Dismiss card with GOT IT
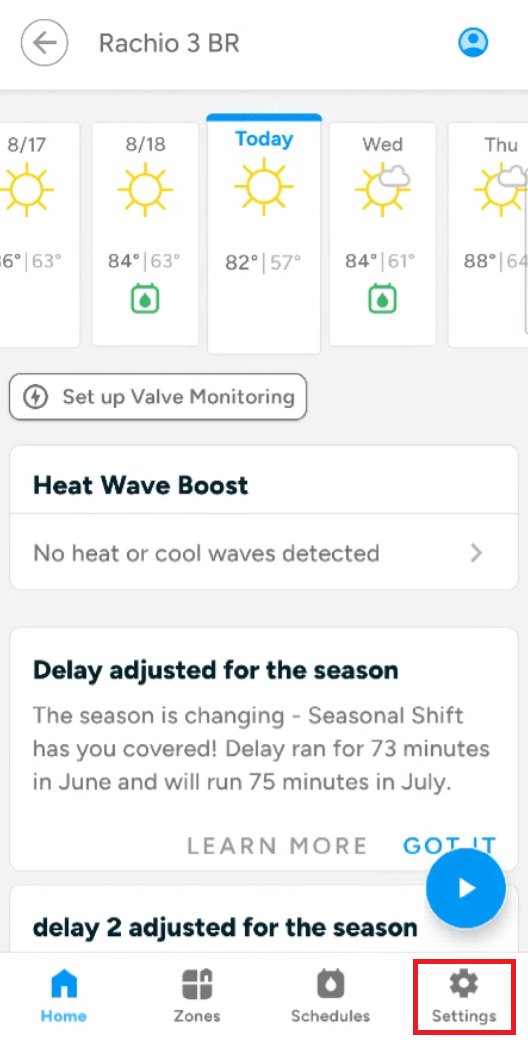 (449, 846)
